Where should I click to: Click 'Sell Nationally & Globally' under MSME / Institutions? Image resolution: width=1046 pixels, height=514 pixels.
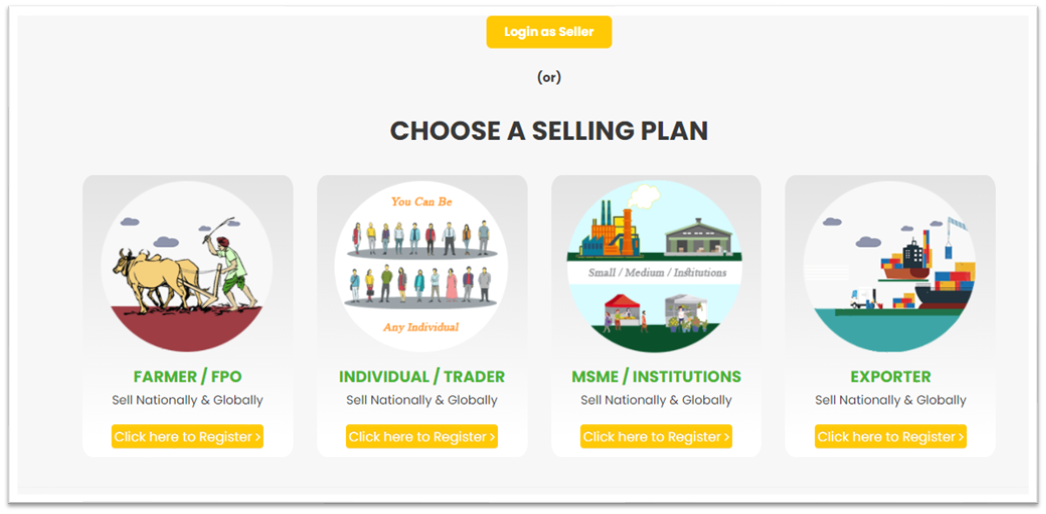coord(656,401)
